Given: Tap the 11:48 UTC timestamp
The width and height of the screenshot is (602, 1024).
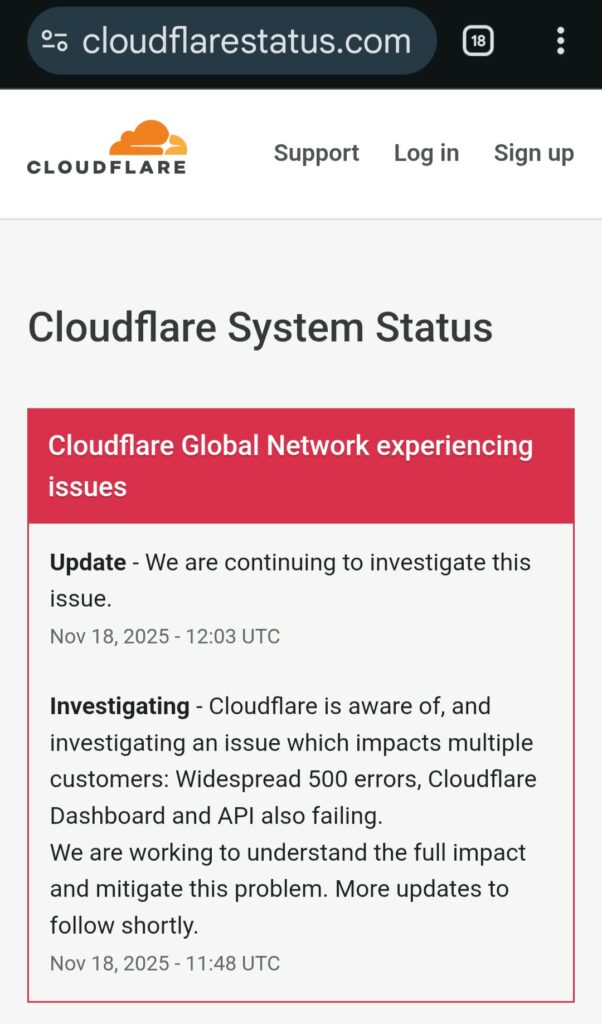Looking at the screenshot, I should tap(165, 963).
